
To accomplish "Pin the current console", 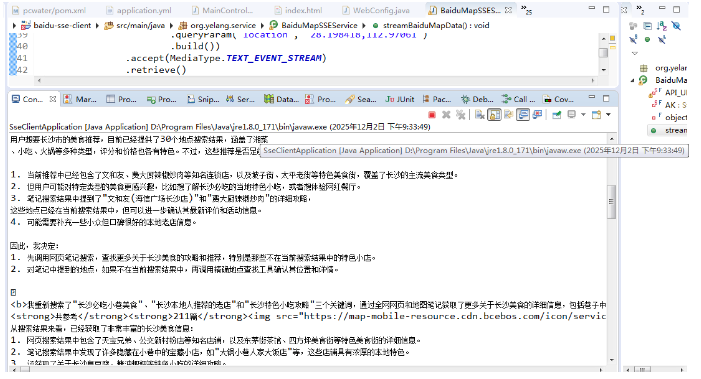I will (x=557, y=115).
